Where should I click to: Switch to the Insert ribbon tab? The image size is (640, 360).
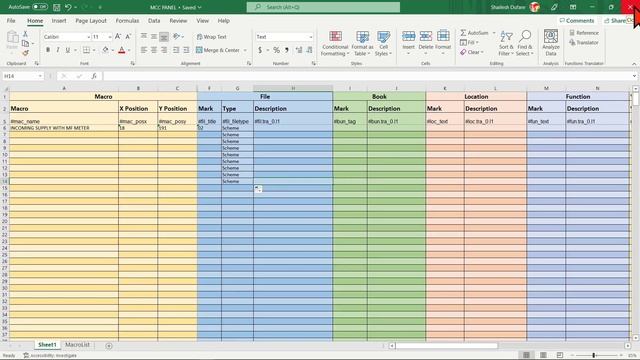click(x=59, y=20)
